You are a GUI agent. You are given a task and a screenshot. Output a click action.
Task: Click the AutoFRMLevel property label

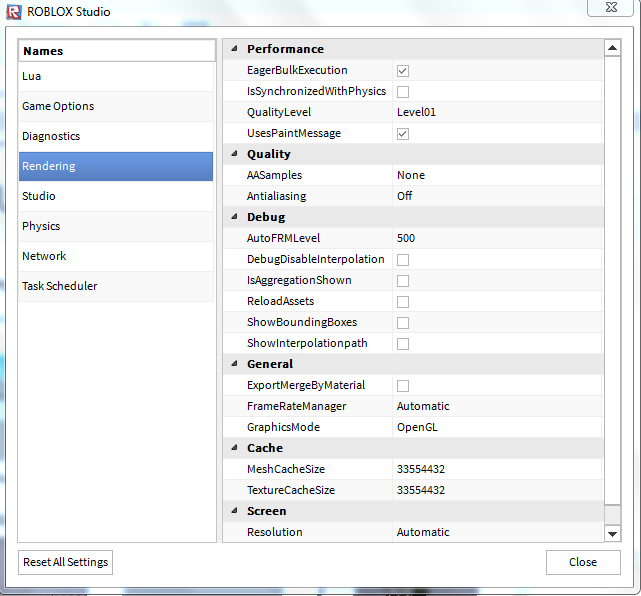coord(283,238)
